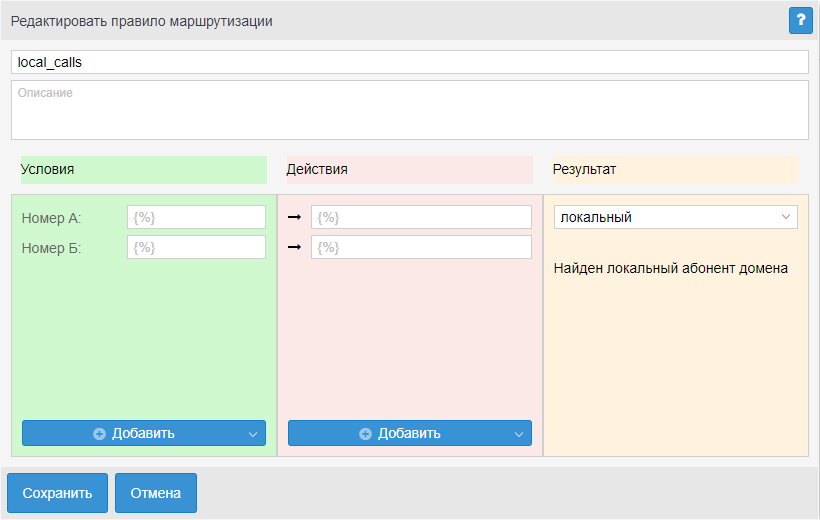Viewport: 820px width, 520px height.
Task: Focus the second action input in Действия
Action: tap(421, 247)
